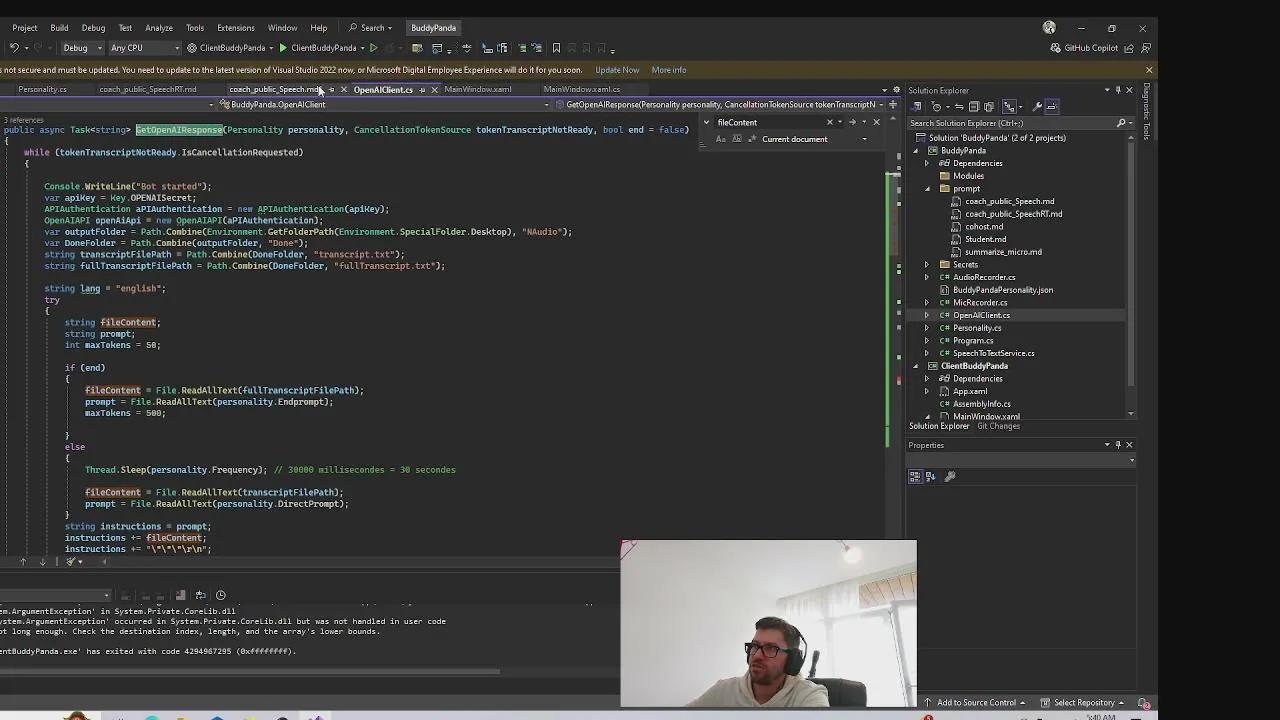Click the fileContent find input field
Screen dimensions: 1280x720
(768, 123)
